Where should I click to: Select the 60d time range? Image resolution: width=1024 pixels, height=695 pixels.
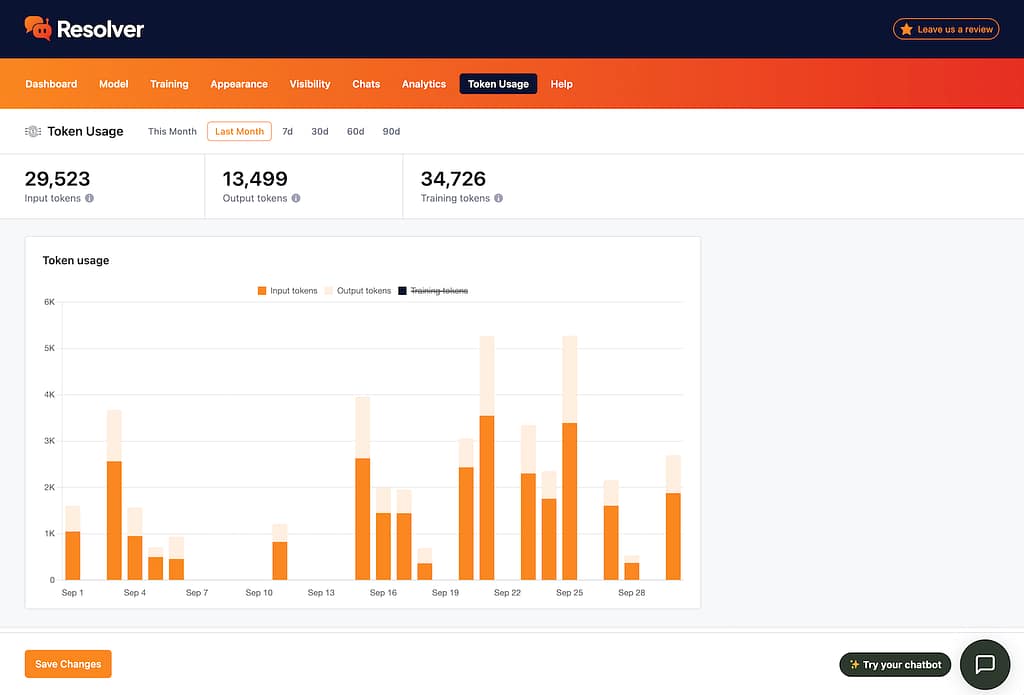[355, 131]
